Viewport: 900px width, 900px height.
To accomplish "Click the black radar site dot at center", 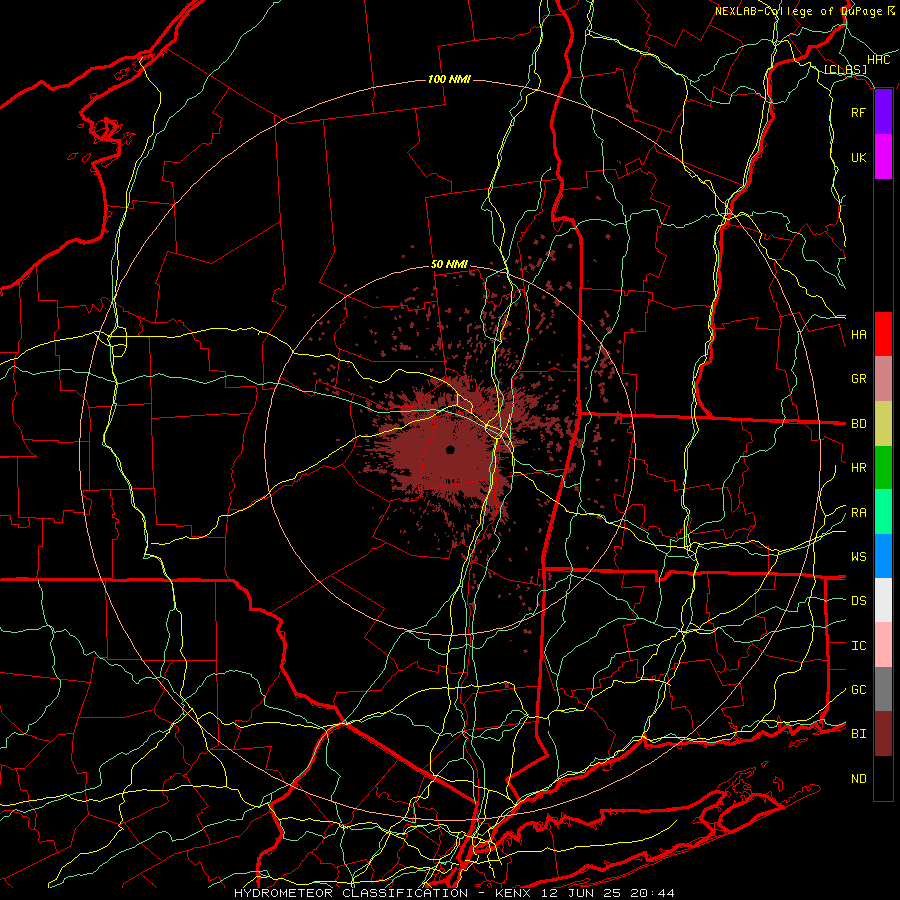I will click(450, 449).
